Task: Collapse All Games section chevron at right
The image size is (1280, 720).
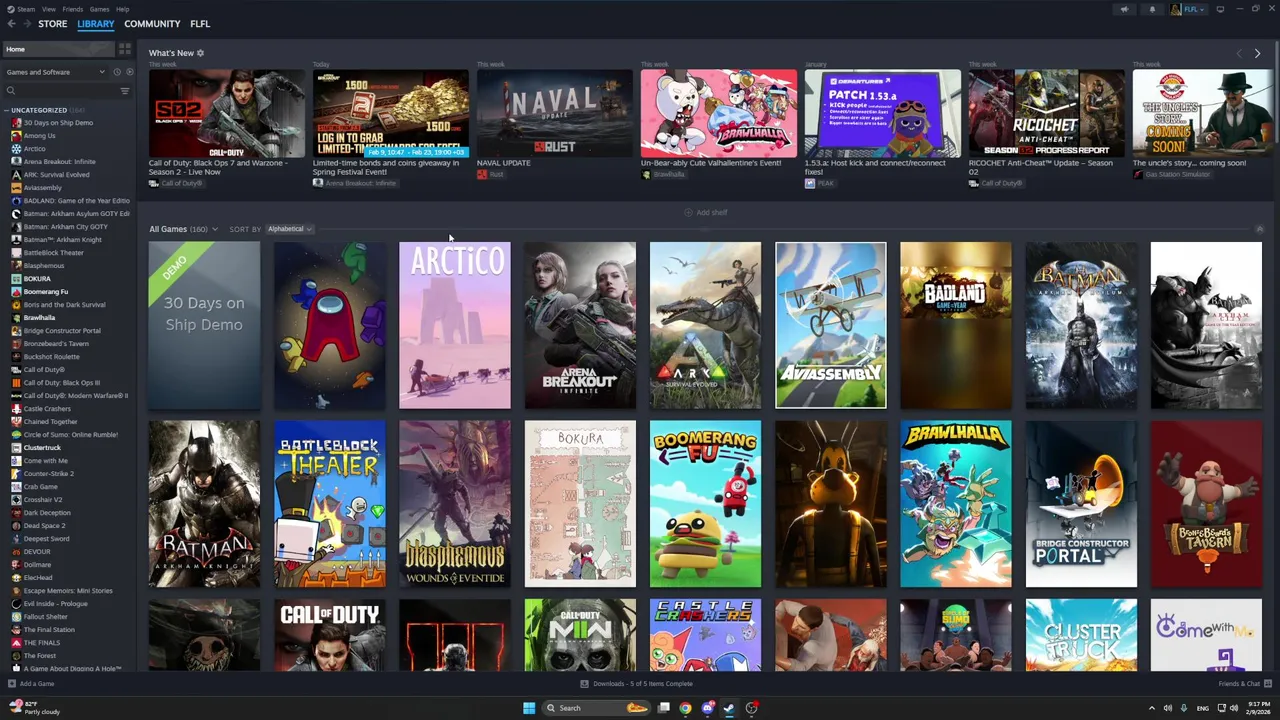Action: [x=1259, y=229]
